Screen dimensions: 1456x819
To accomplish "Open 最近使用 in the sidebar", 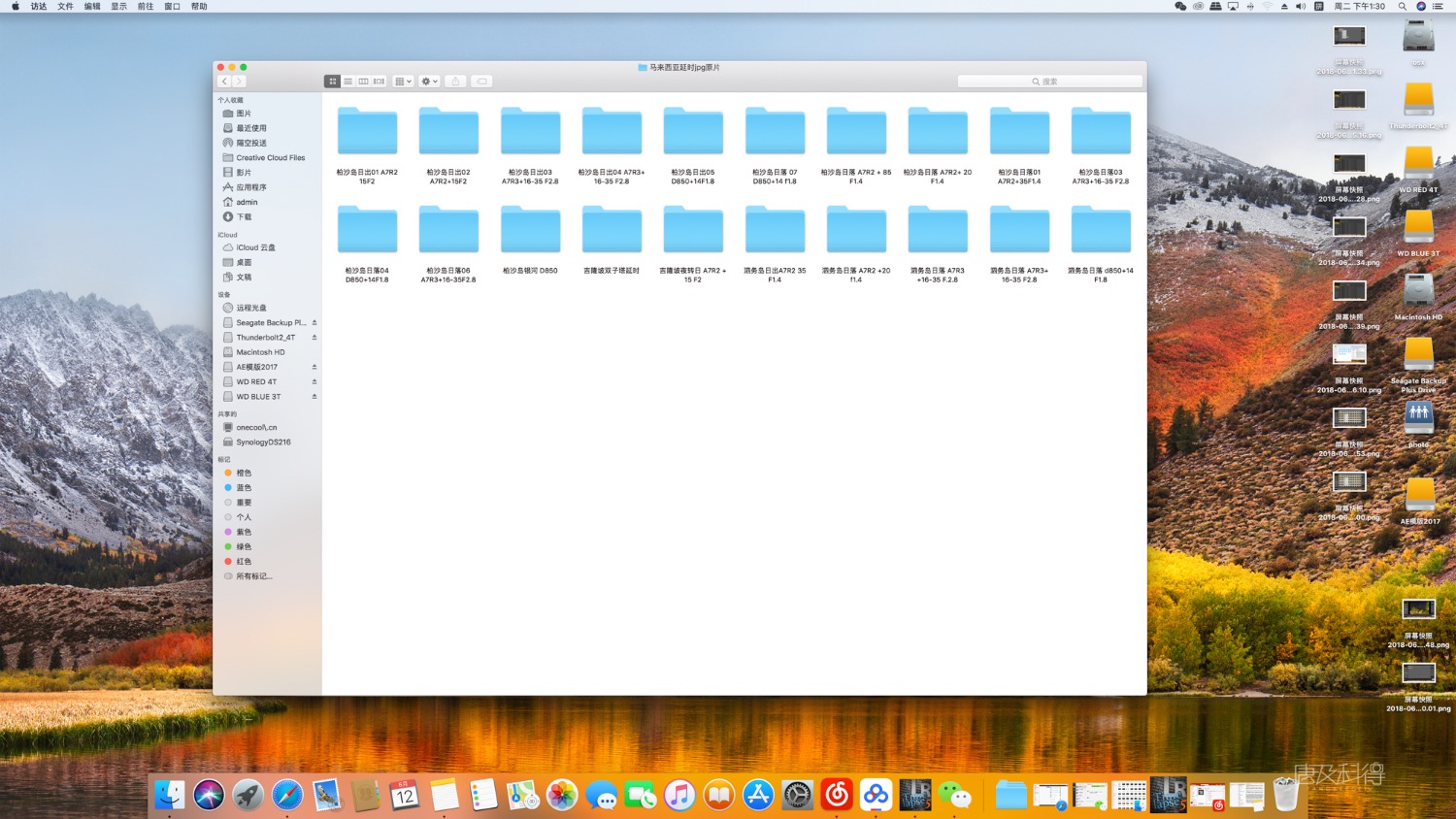I will click(250, 128).
